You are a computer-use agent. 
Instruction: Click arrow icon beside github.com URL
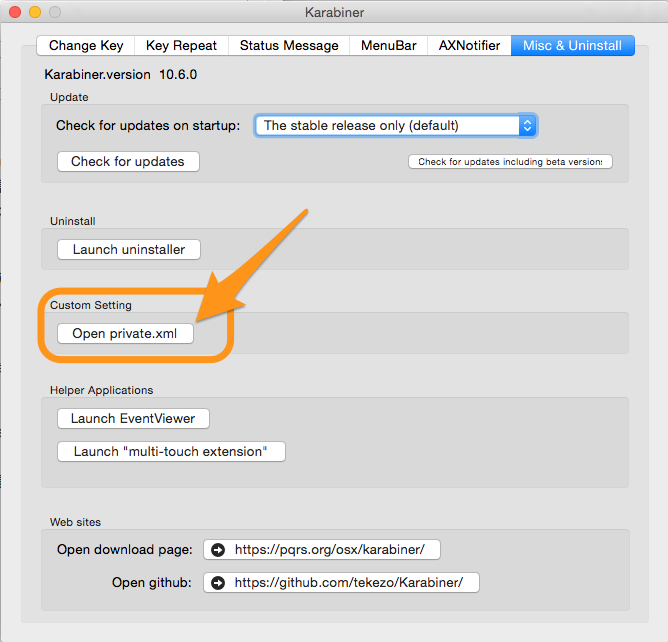218,583
